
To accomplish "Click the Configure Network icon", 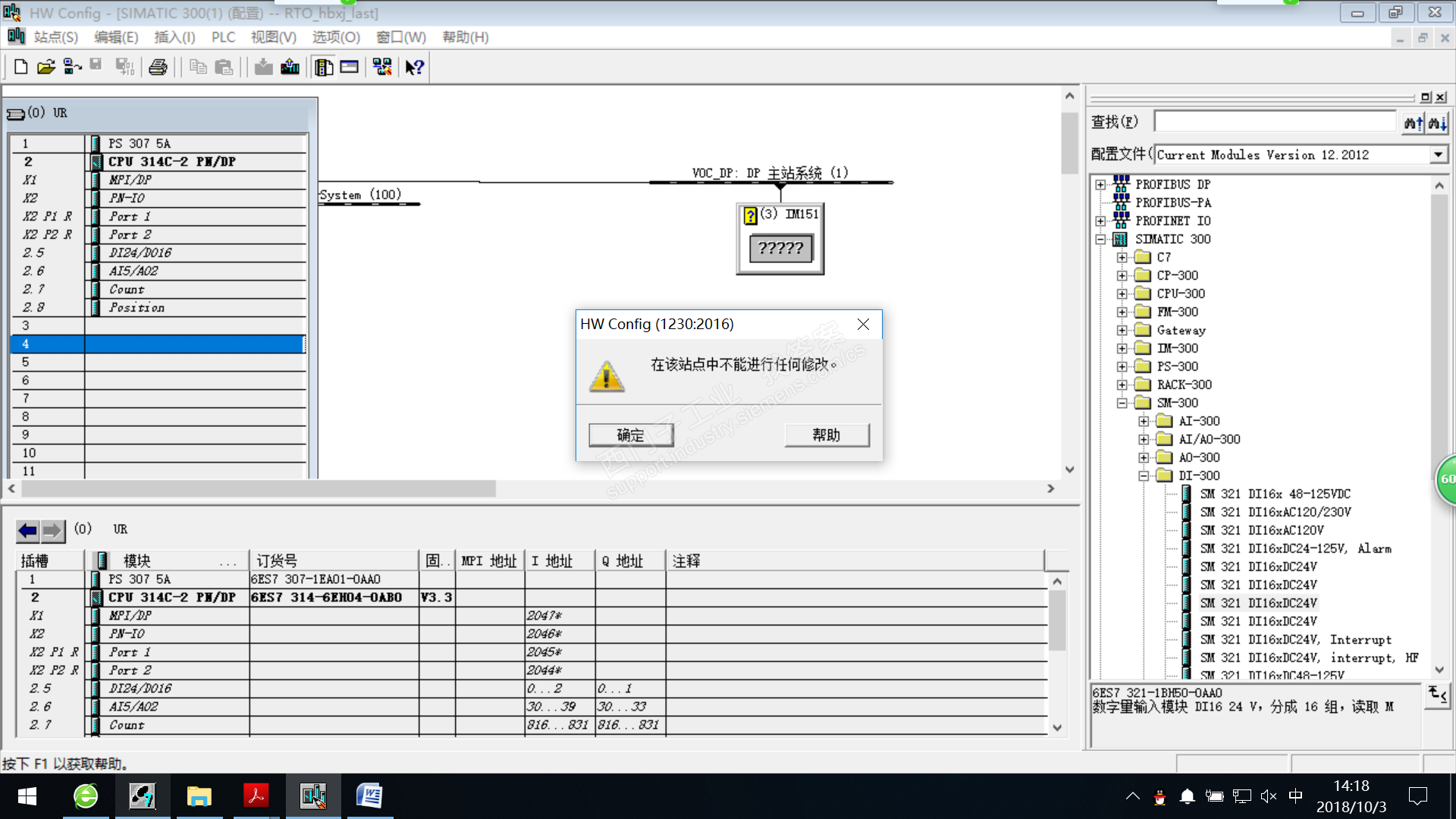I will (382, 67).
